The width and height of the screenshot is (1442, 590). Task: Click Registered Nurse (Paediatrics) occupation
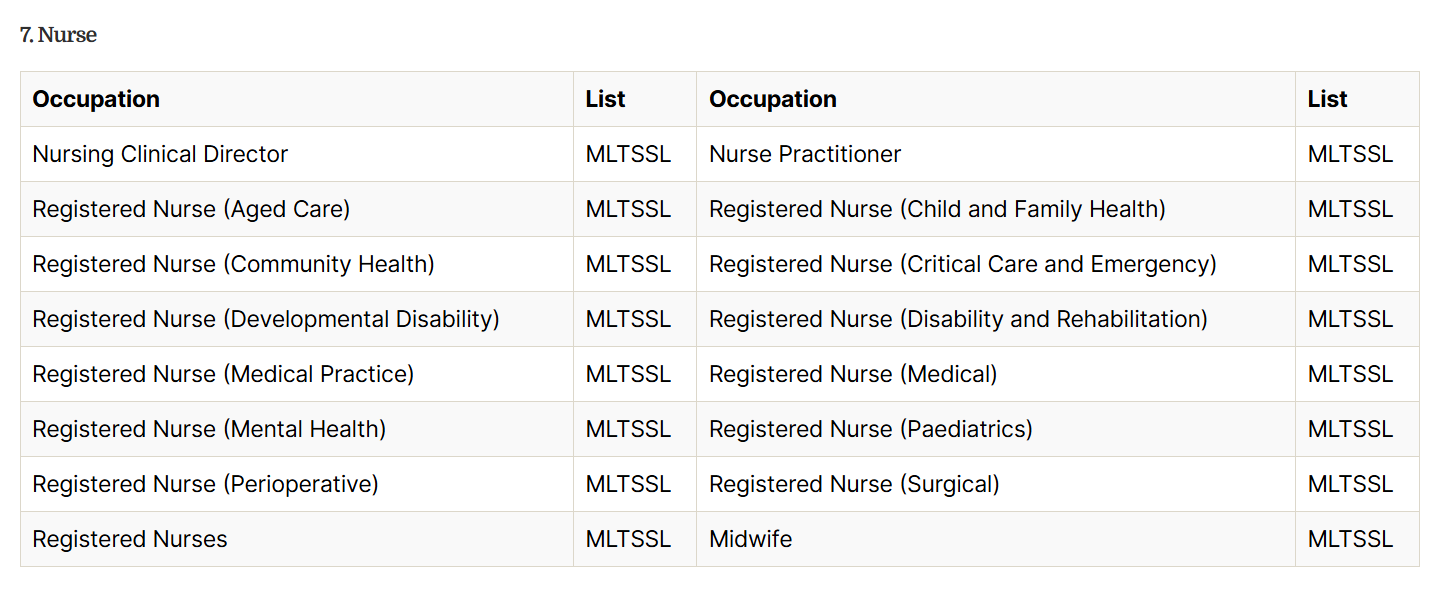click(x=870, y=429)
